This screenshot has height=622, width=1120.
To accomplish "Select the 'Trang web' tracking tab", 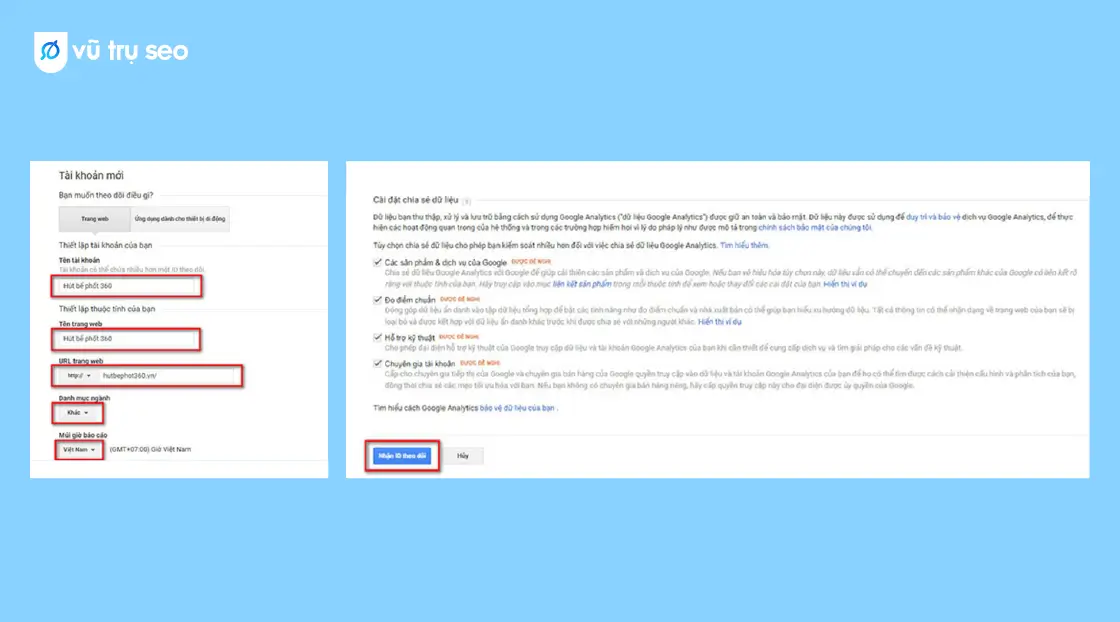I will 94,219.
